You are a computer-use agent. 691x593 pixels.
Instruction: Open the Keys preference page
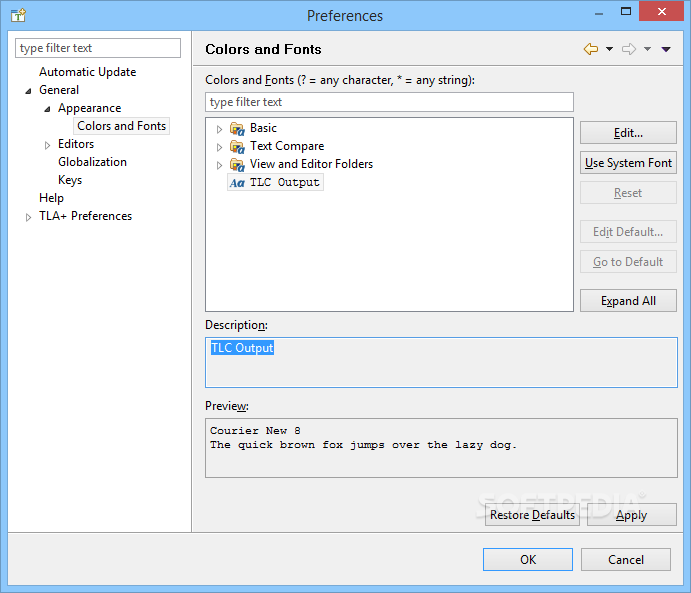pos(70,180)
